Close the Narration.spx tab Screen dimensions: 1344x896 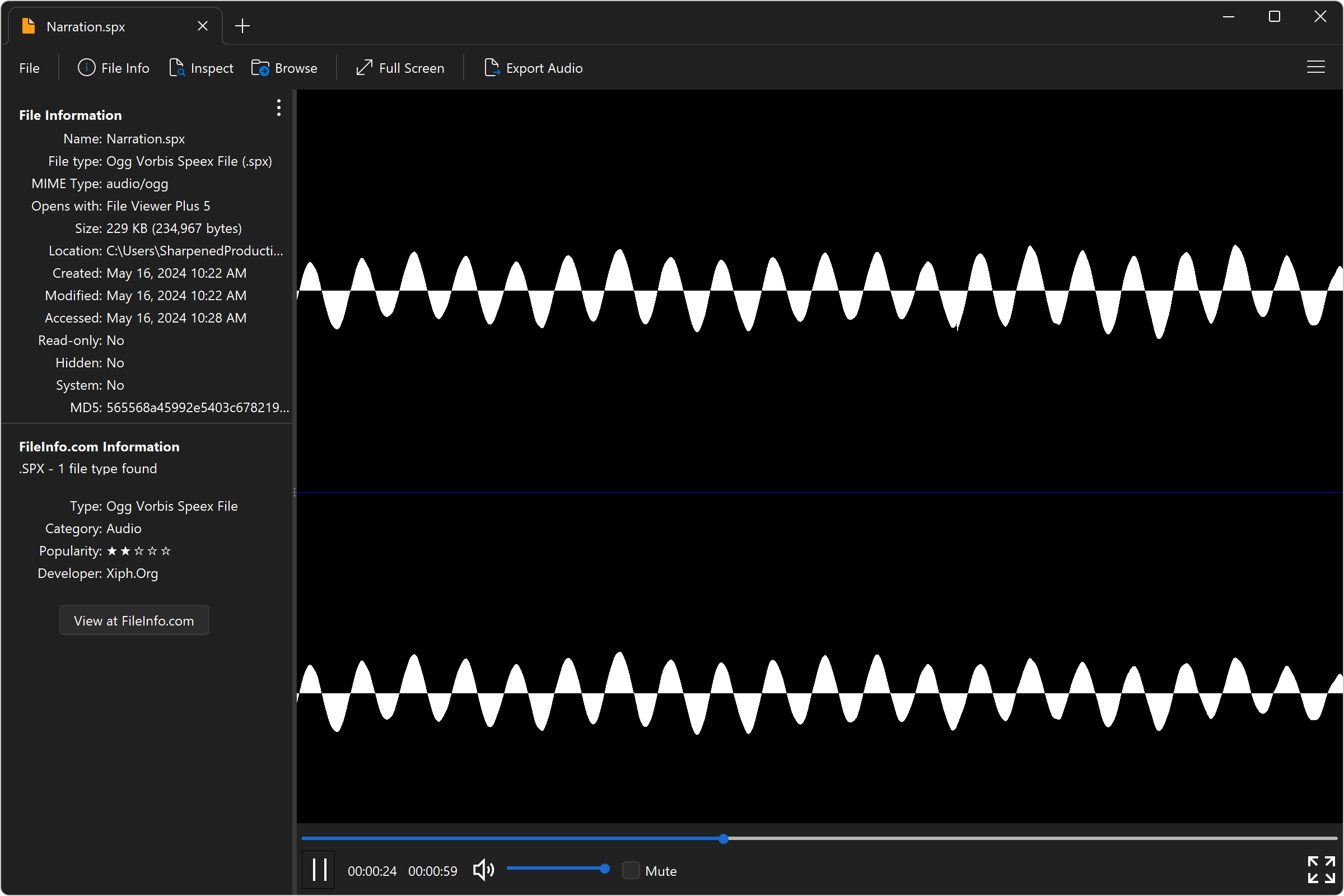203,26
